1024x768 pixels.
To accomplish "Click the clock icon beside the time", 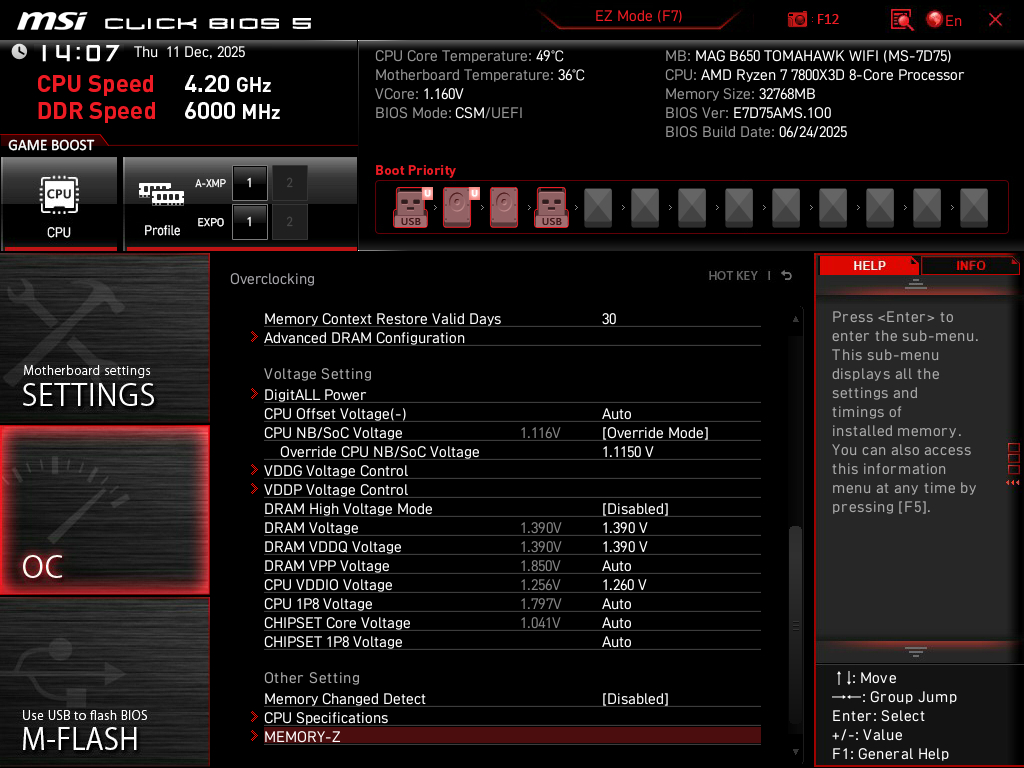I will [19, 52].
